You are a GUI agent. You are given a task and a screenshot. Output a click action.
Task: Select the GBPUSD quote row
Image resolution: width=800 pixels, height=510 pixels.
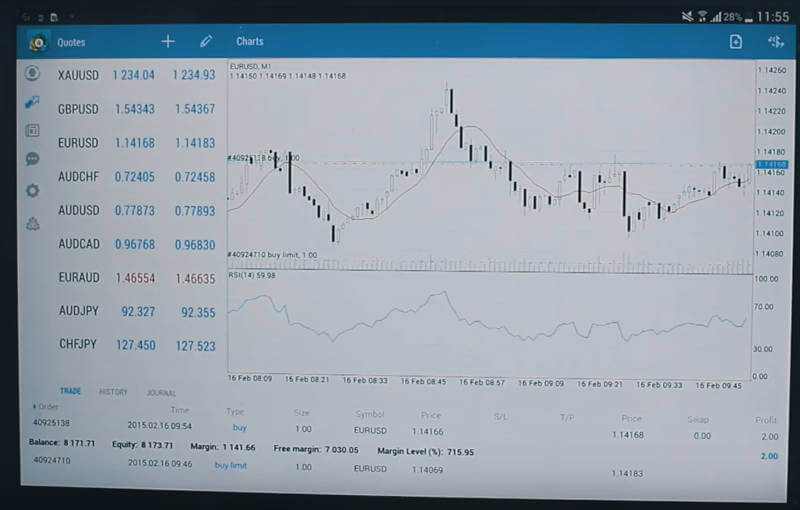(x=136, y=109)
